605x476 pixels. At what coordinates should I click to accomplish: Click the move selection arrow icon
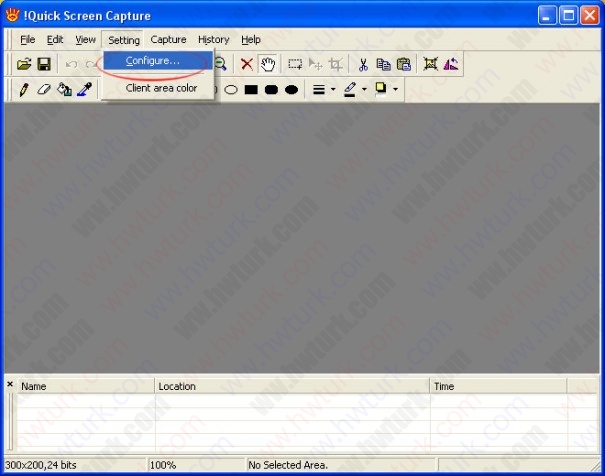(315, 64)
